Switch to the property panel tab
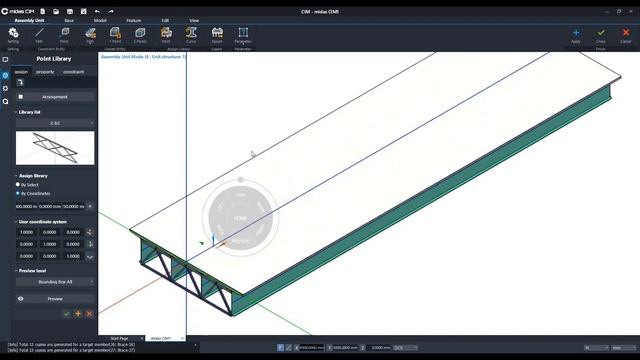Viewport: 640px width, 360px height. click(45, 72)
